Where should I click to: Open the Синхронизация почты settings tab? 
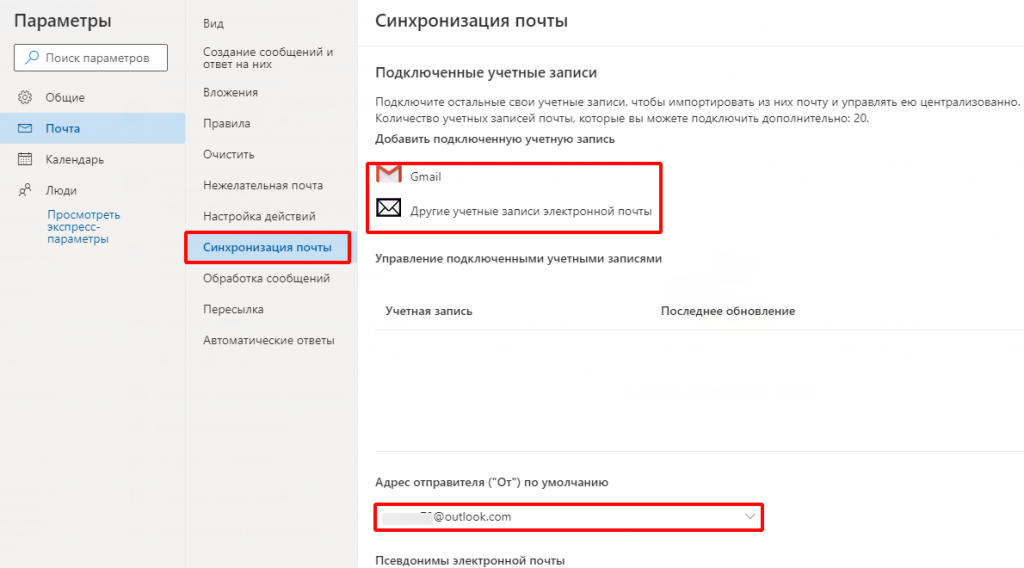tap(267, 247)
